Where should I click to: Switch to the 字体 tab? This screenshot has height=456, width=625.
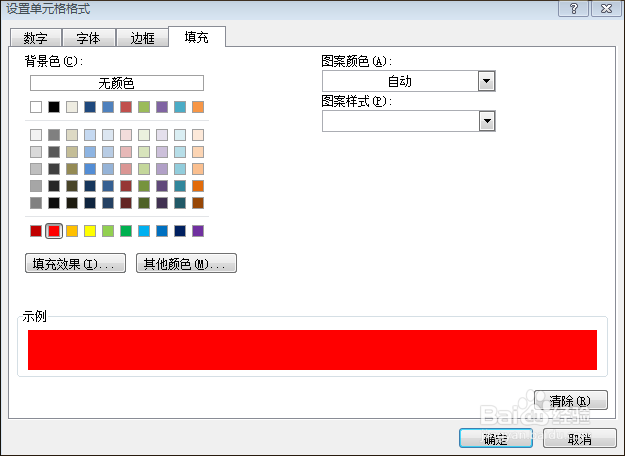coord(88,38)
